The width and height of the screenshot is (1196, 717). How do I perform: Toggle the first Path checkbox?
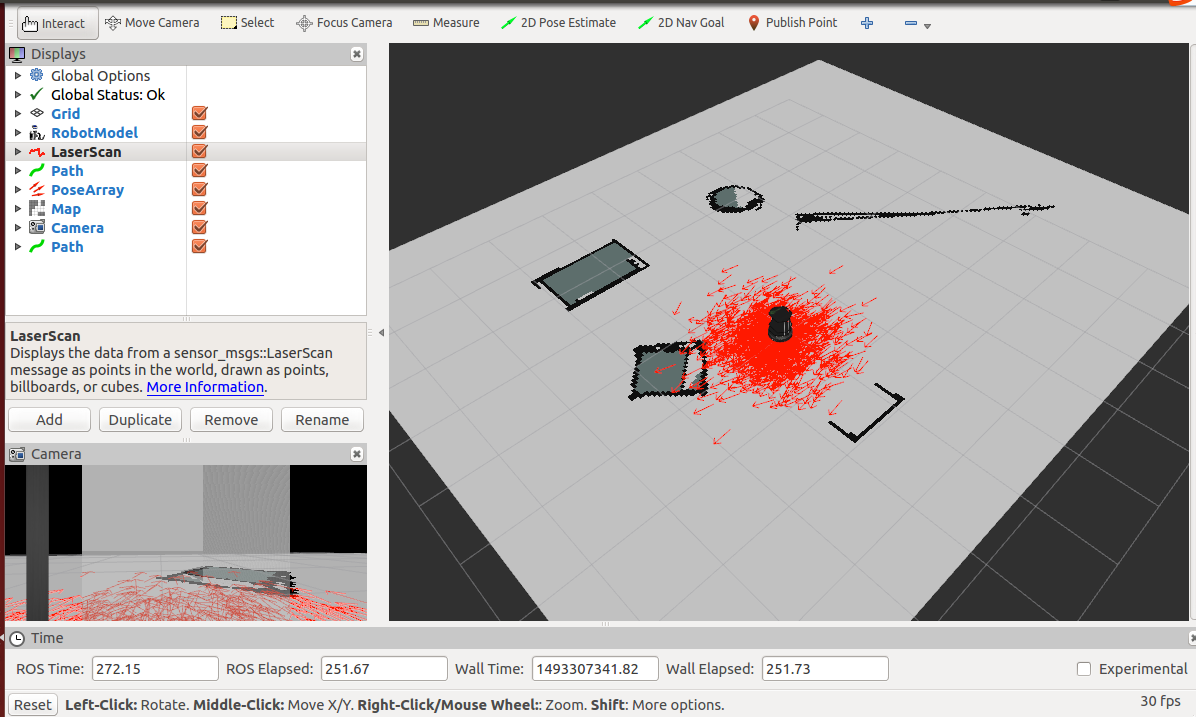[200, 170]
